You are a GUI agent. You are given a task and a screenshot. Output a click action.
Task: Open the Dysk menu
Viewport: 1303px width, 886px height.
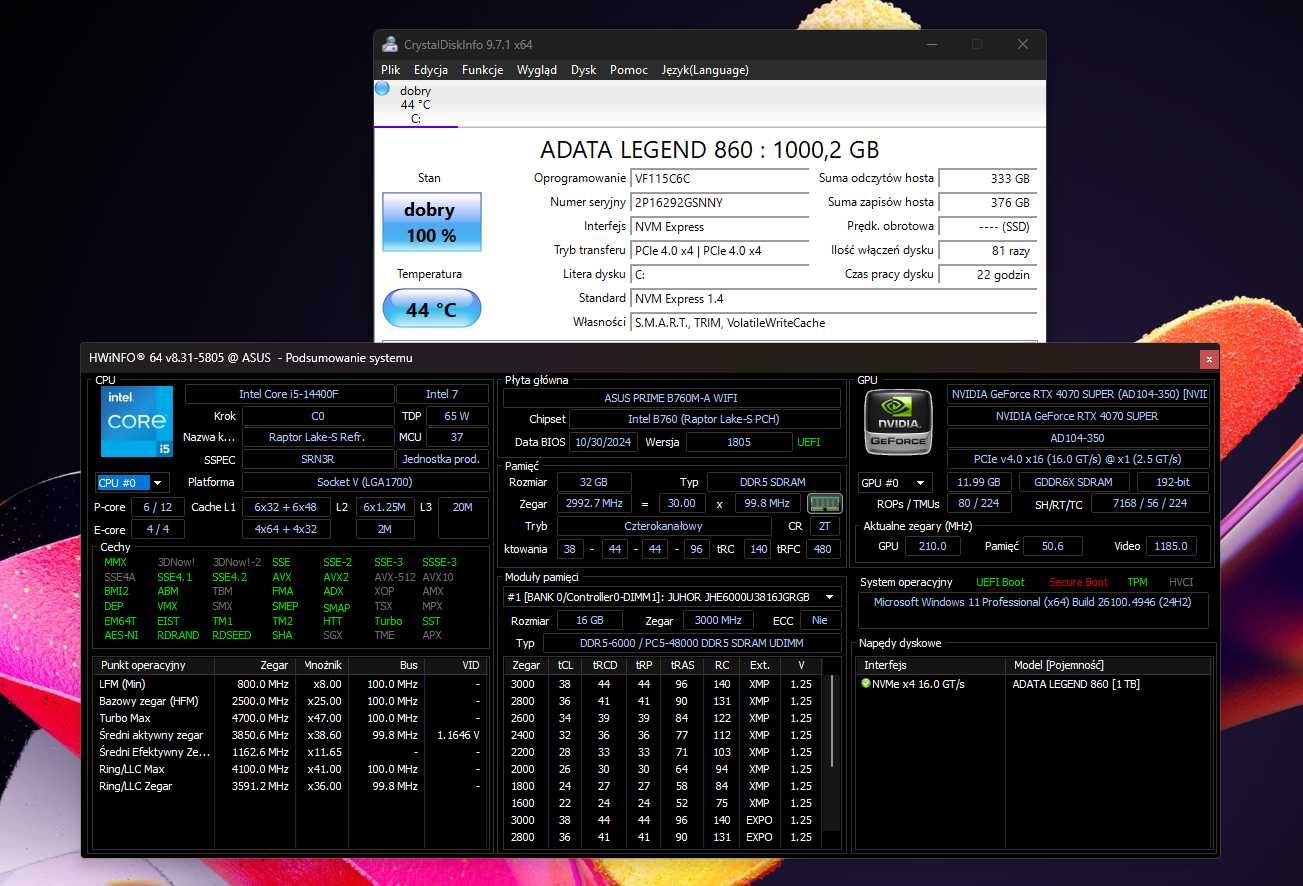pyautogui.click(x=583, y=70)
